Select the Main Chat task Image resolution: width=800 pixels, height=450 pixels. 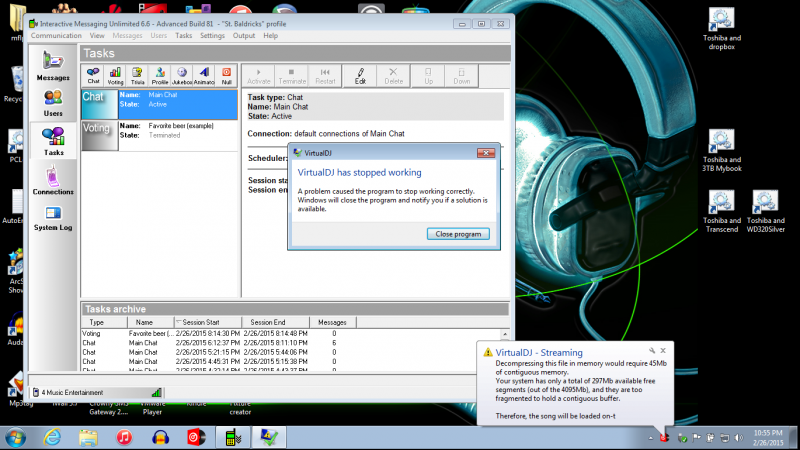click(160, 105)
